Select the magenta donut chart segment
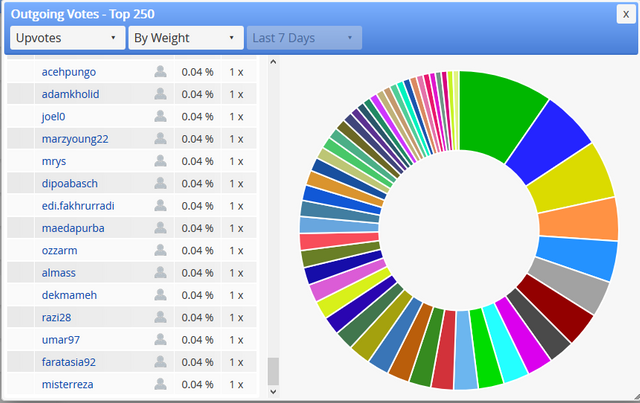 point(523,336)
